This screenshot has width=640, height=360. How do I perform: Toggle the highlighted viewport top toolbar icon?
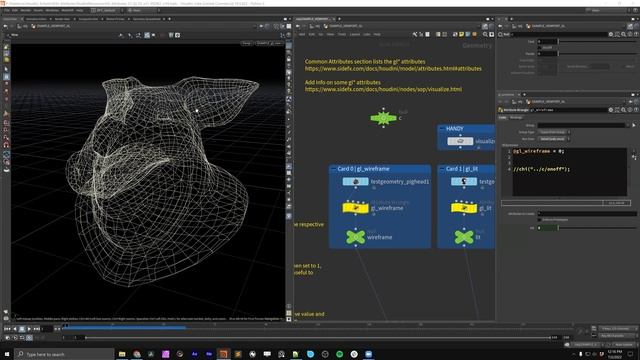(x=147, y=35)
